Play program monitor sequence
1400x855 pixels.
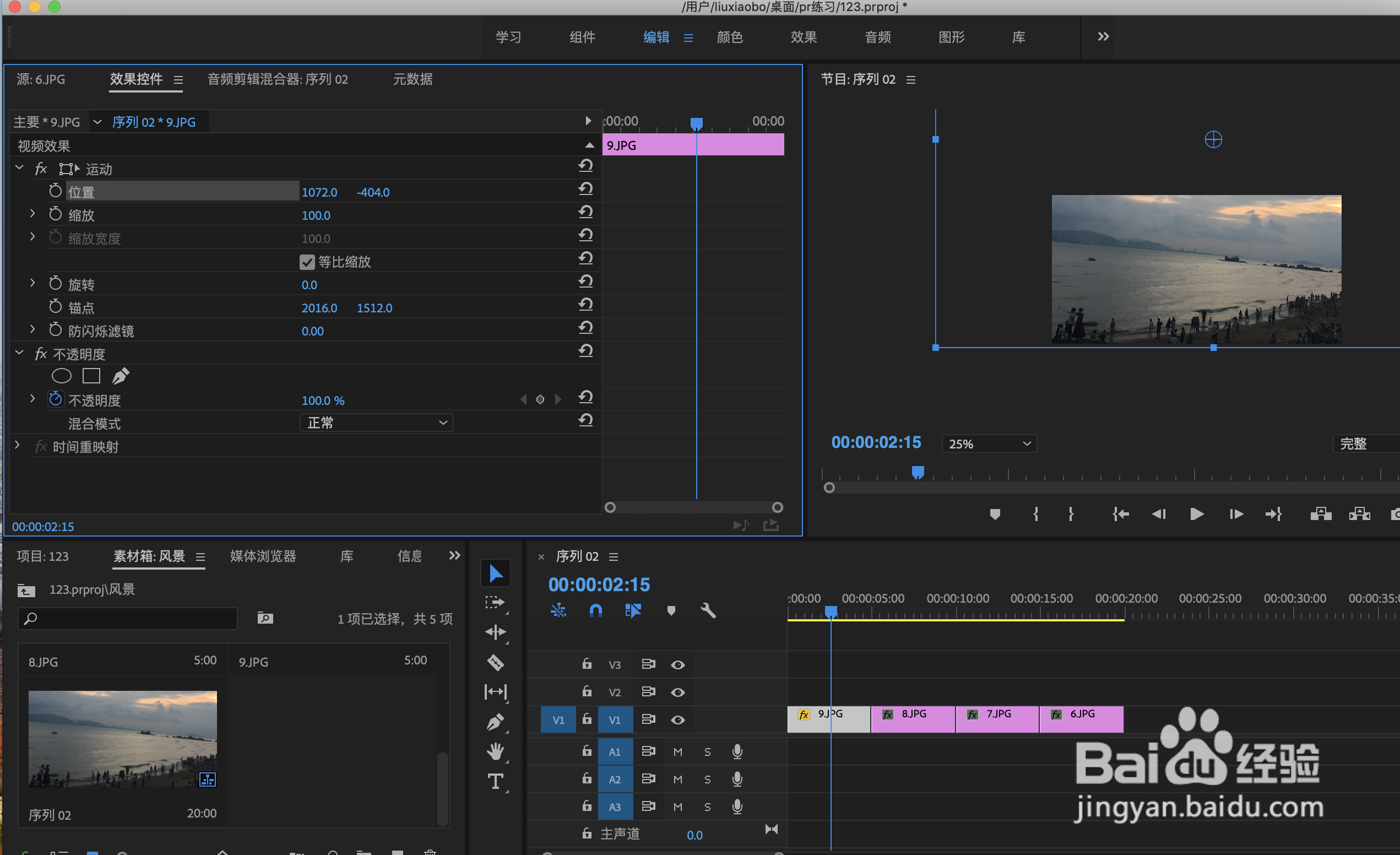1197,514
